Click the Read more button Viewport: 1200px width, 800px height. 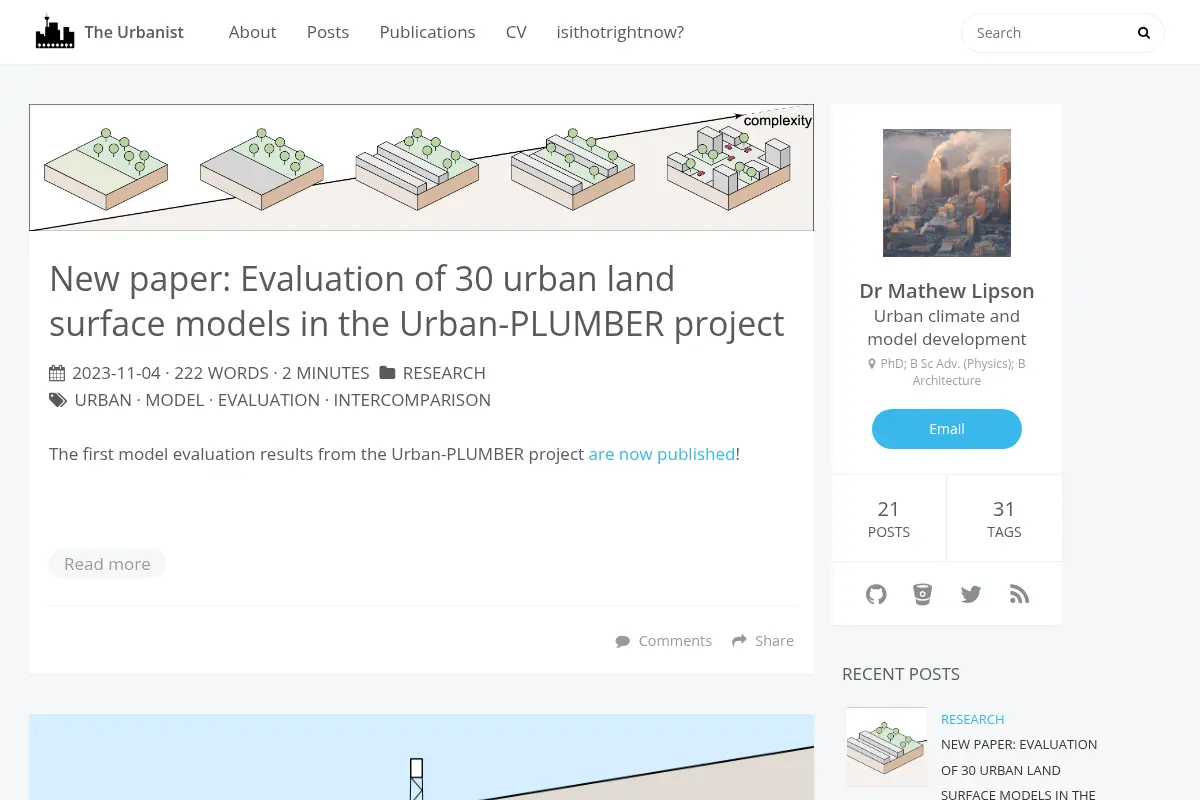pyautogui.click(x=107, y=564)
